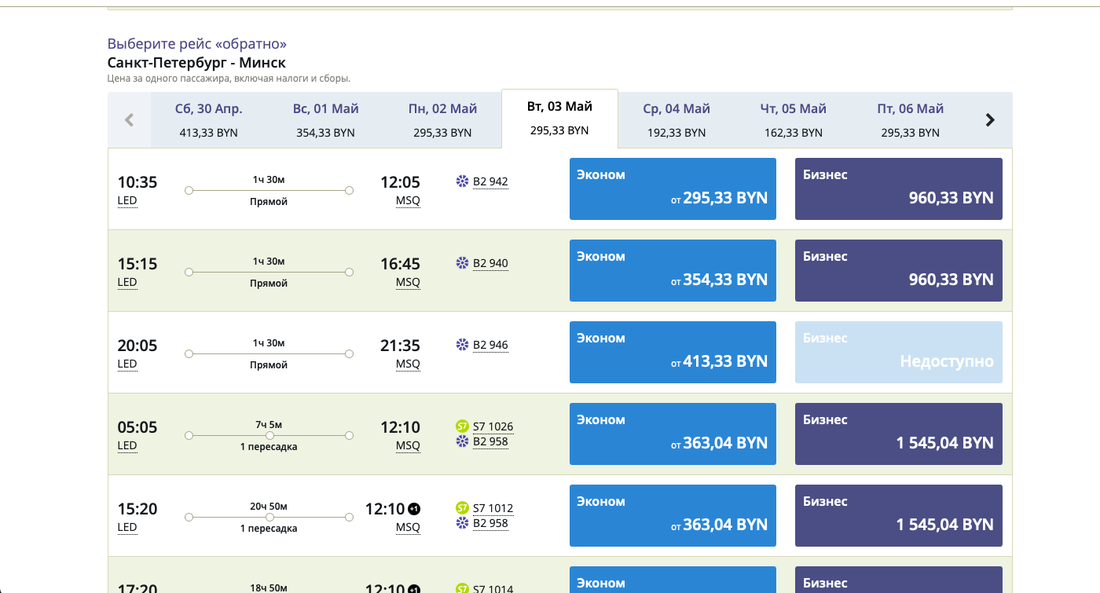Open flight number link B2 942
Image resolution: width=1100 pixels, height=593 pixels.
point(490,182)
